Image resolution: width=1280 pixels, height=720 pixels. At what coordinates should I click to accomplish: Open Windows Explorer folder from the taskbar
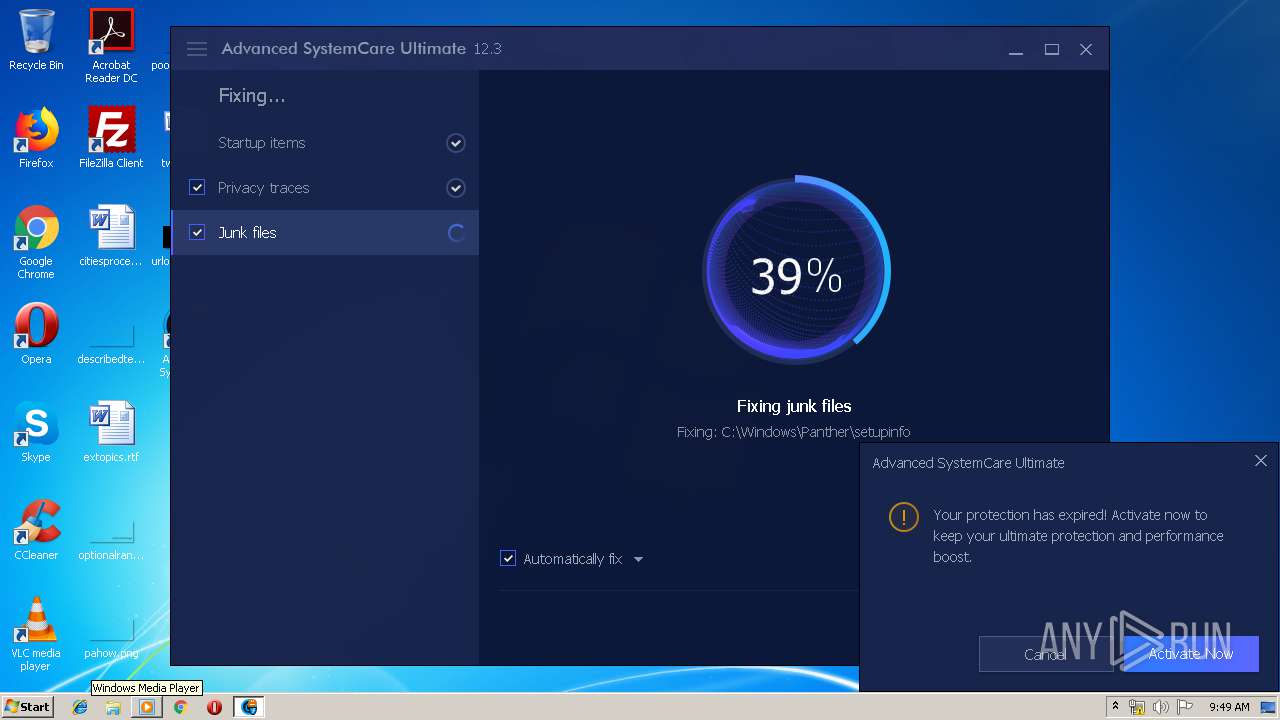(x=113, y=707)
